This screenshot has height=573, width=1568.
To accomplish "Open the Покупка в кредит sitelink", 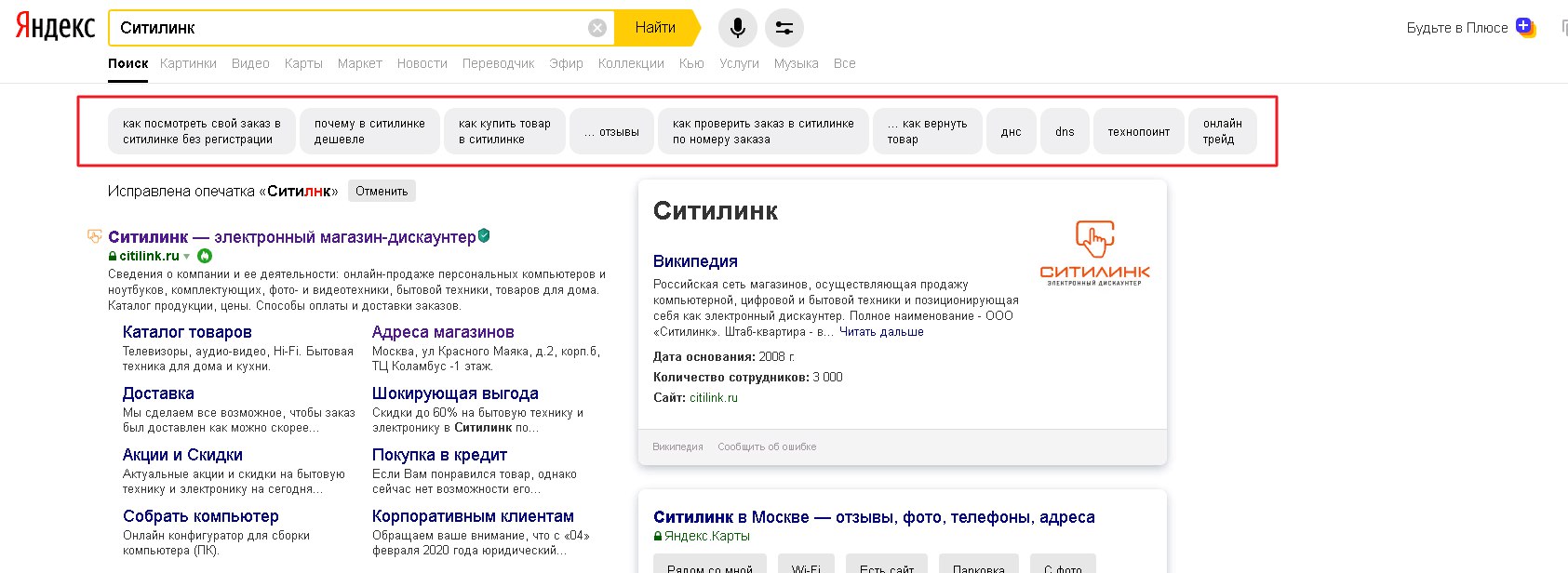I will coord(439,455).
